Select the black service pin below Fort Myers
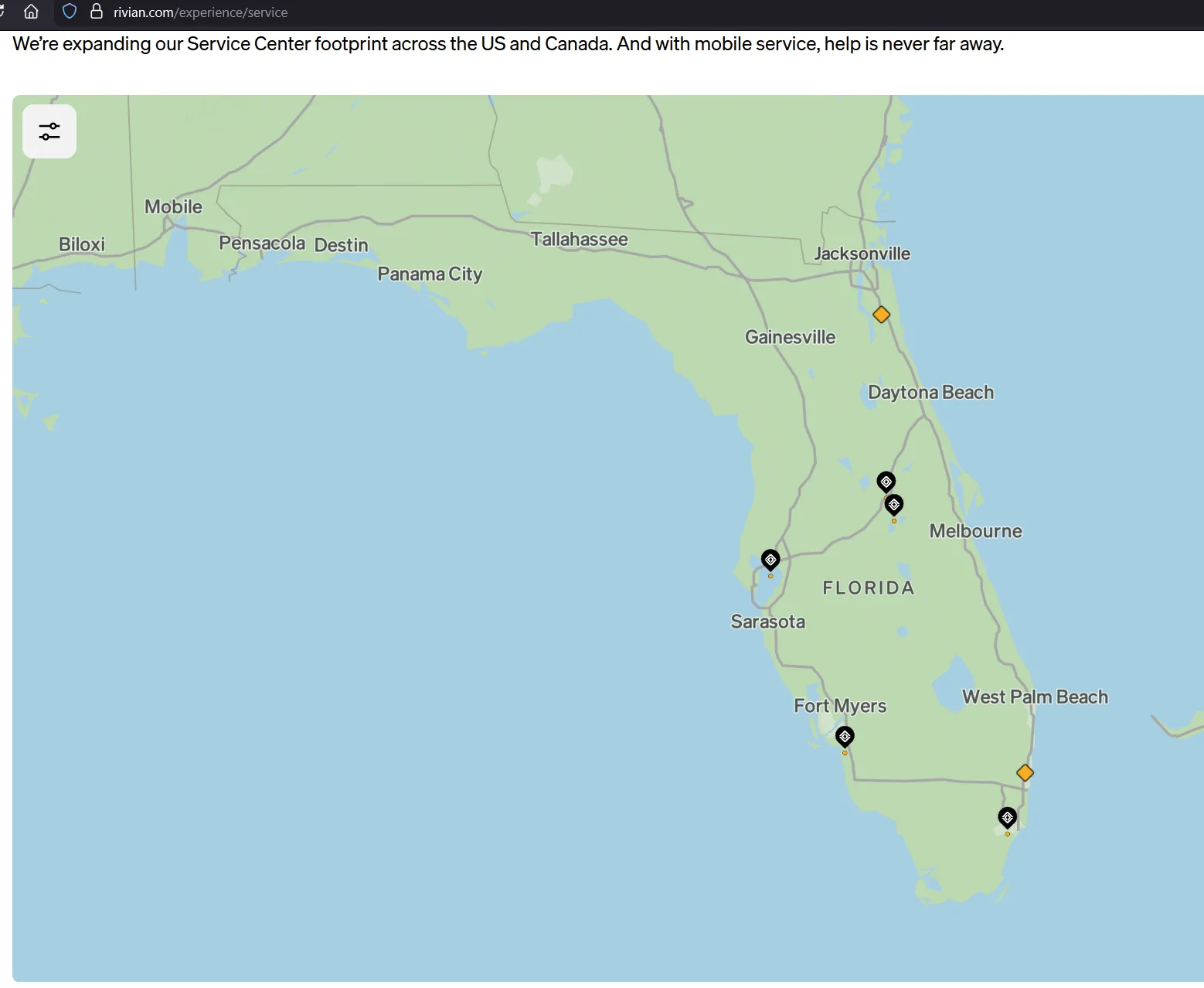 pos(845,737)
